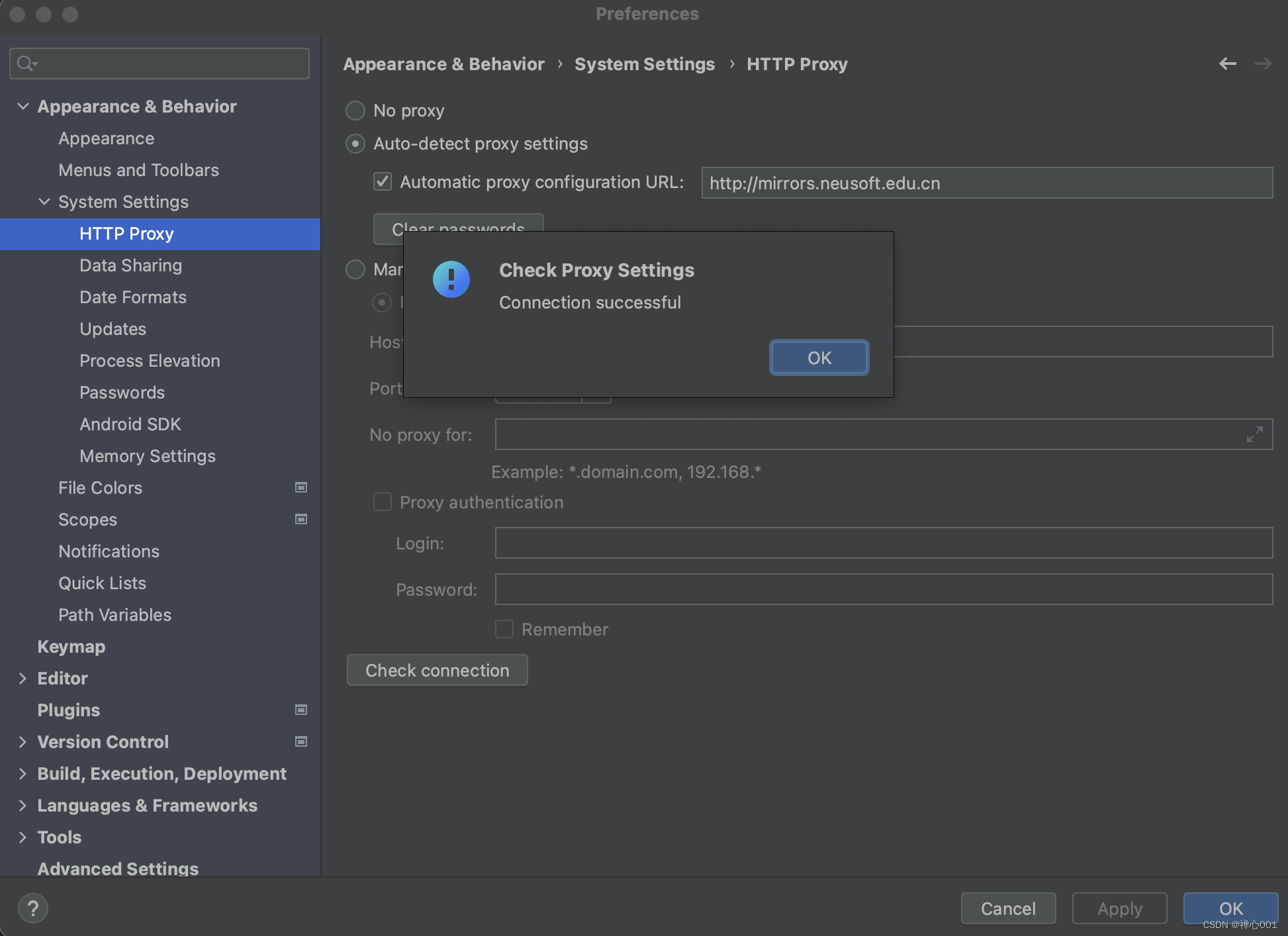Click the project-level icon beside Scopes
This screenshot has width=1288, height=936.
[301, 520]
